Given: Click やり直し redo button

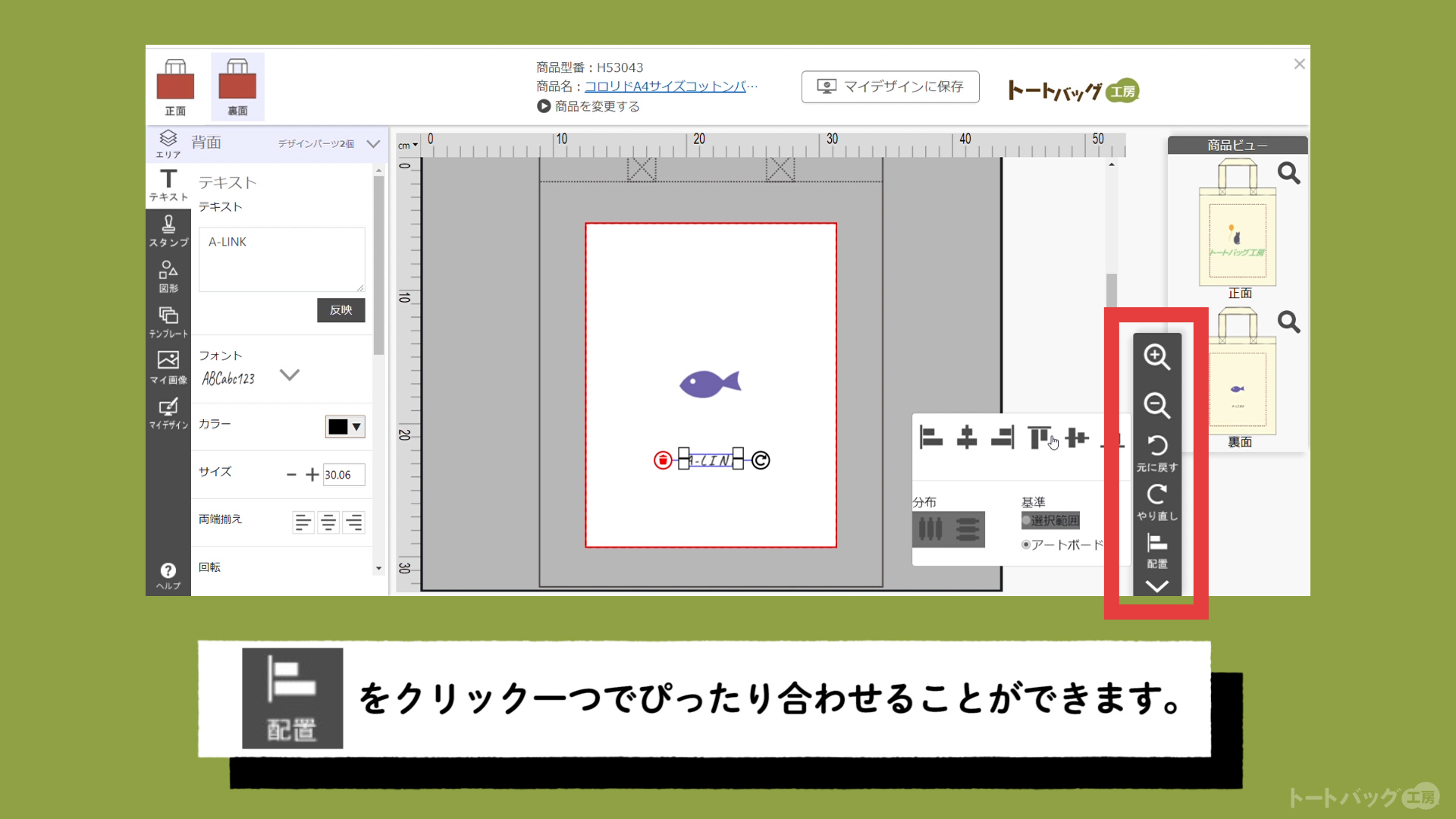Looking at the screenshot, I should tap(1156, 502).
